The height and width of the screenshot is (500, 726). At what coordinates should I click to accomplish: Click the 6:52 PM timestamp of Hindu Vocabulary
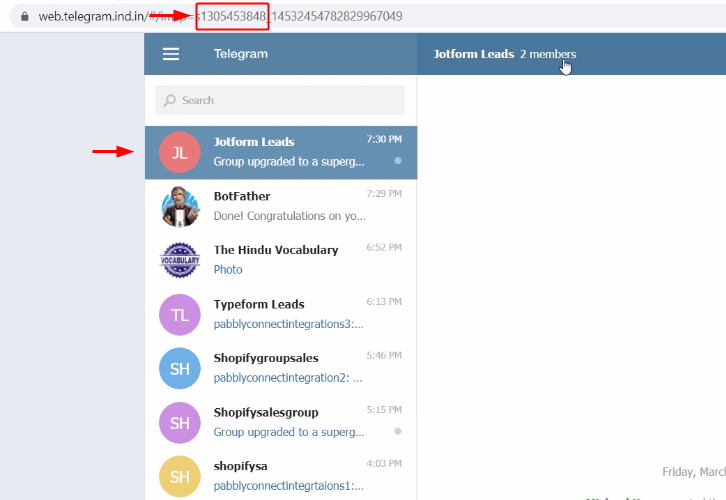tap(384, 247)
